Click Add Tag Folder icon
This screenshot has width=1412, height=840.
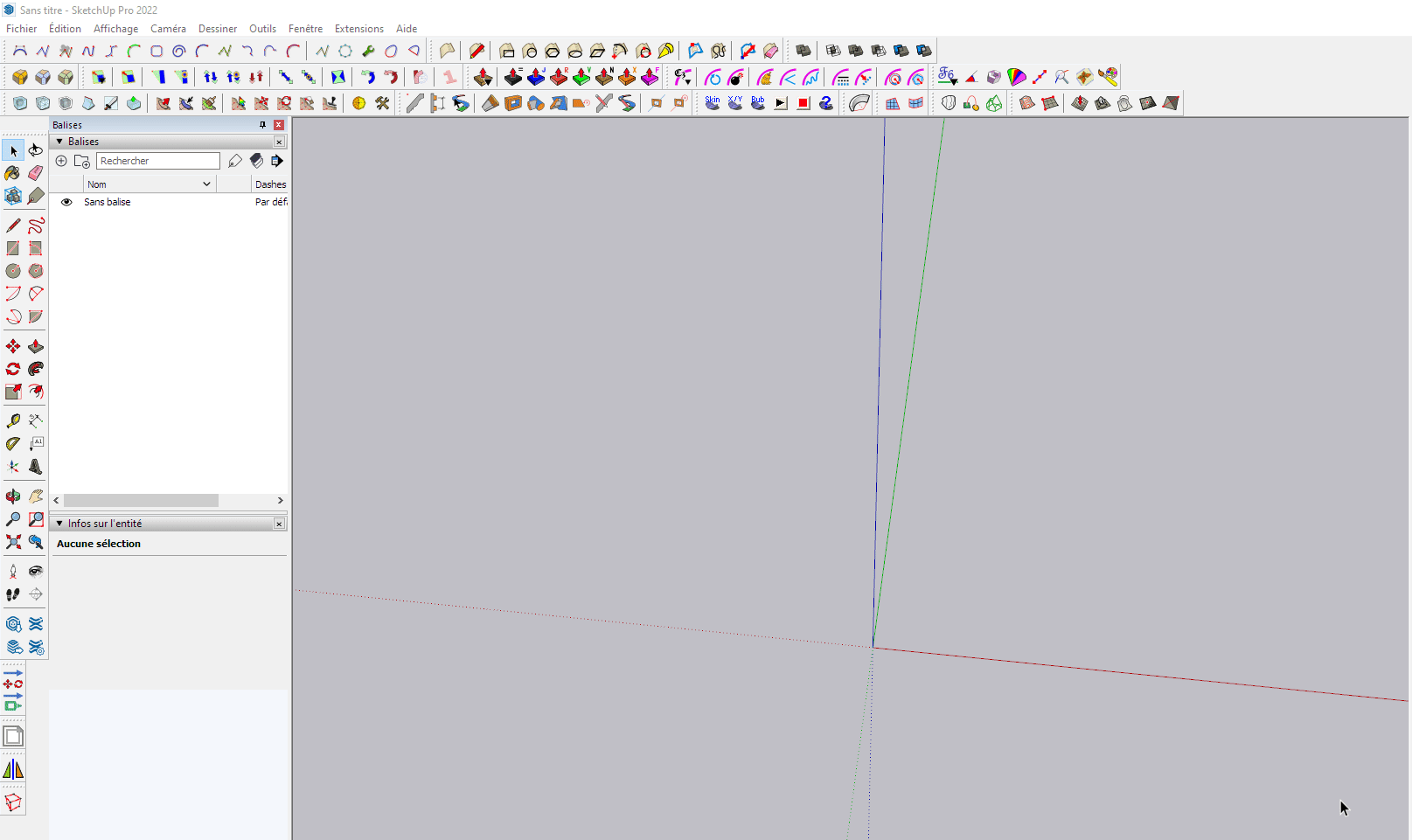coord(82,161)
